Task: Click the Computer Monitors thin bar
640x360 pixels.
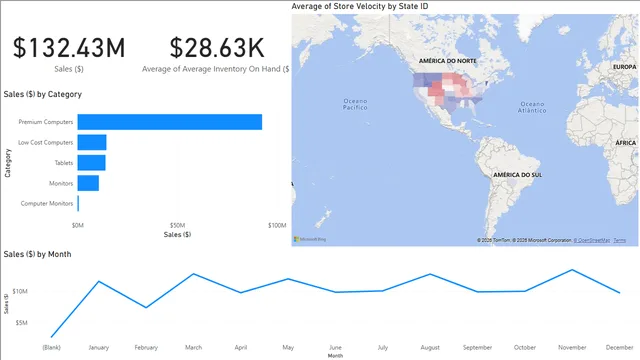Action: click(78, 204)
